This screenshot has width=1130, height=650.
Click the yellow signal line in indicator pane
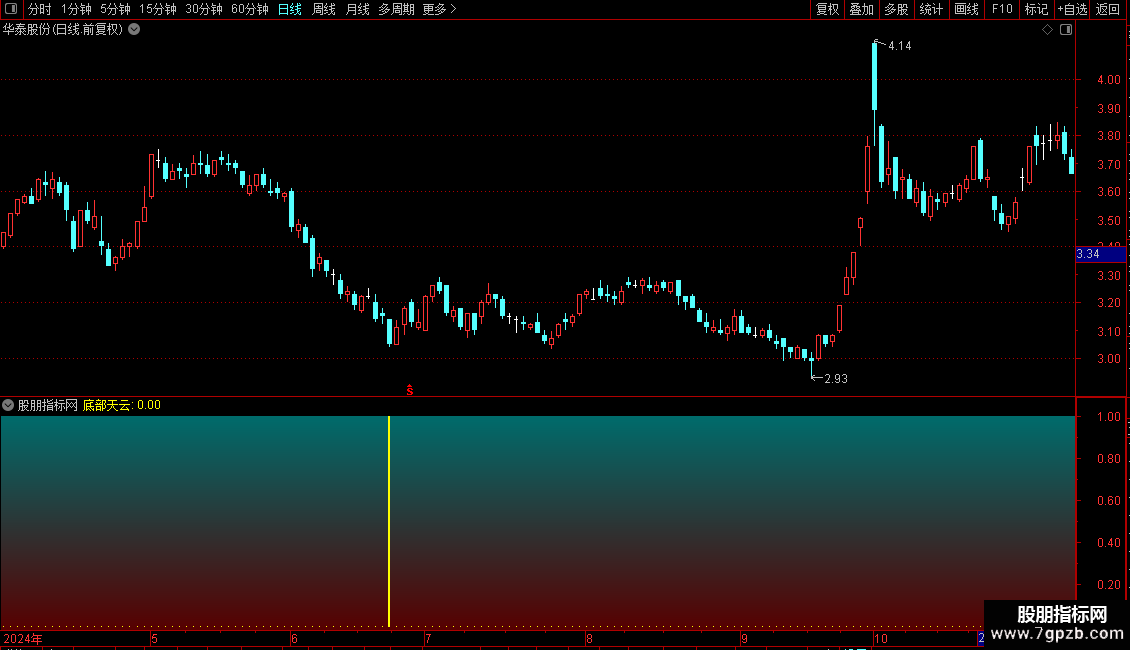pyautogui.click(x=389, y=521)
